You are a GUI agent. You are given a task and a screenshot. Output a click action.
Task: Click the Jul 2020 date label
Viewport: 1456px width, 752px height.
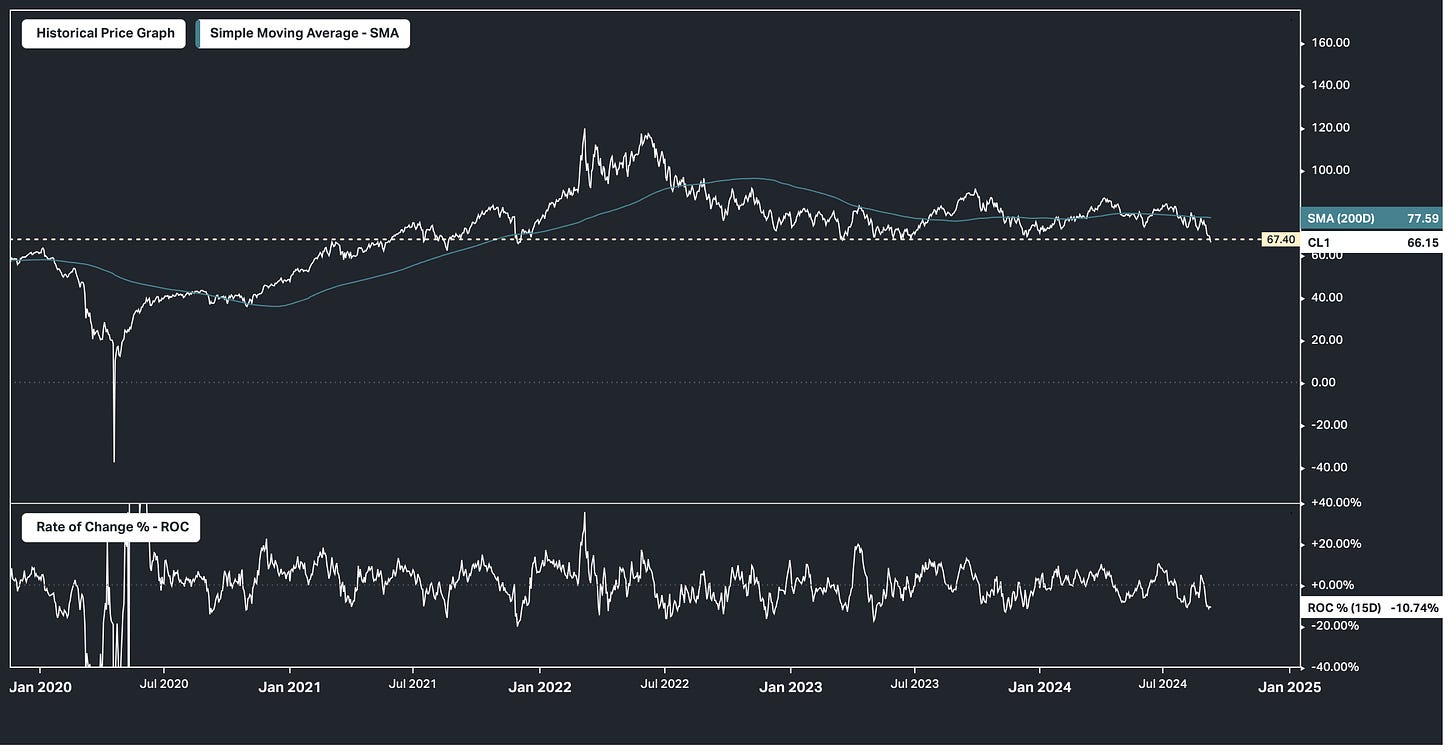pyautogui.click(x=163, y=687)
